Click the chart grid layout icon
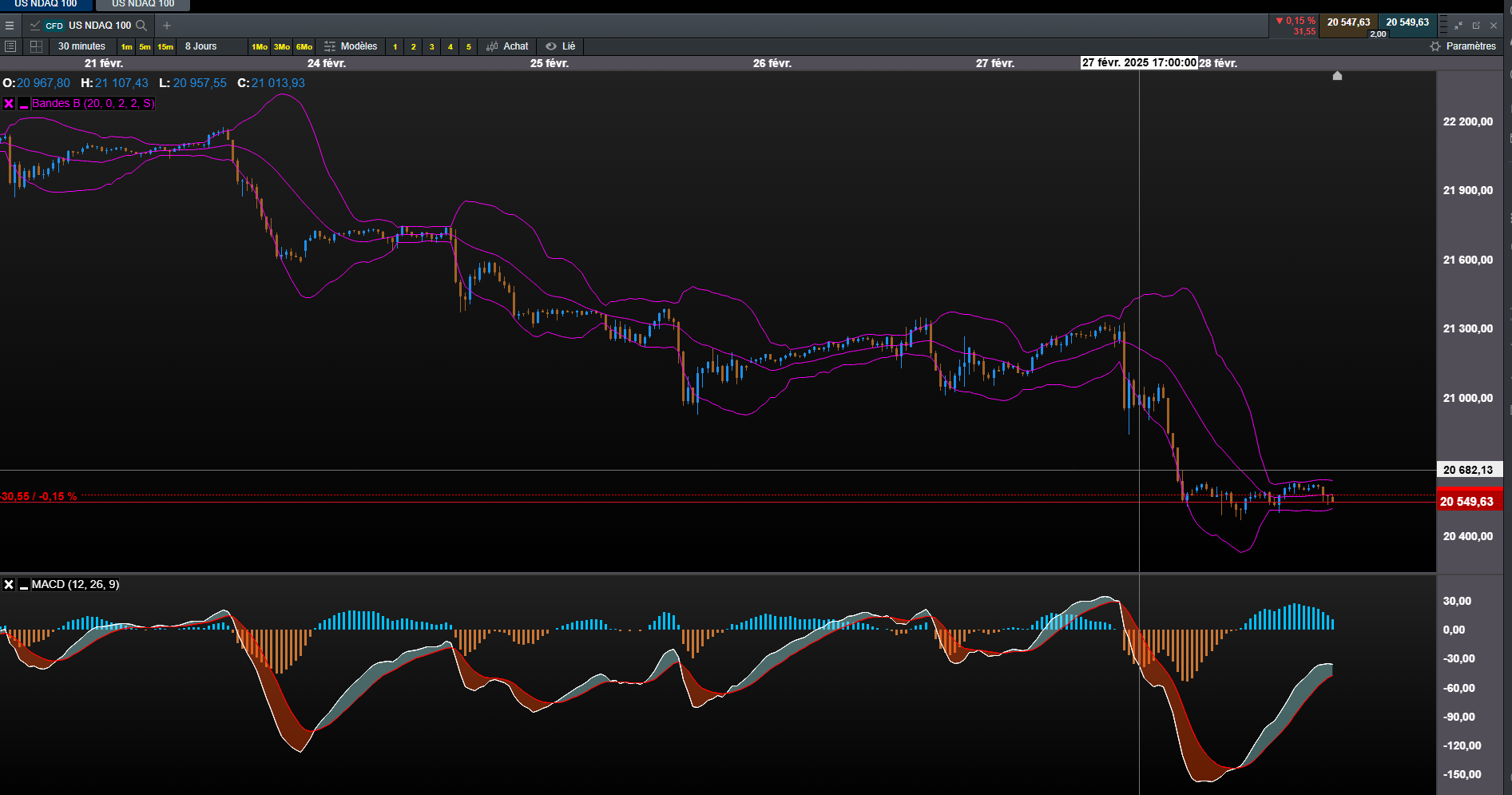This screenshot has height=795, width=1512. point(36,46)
